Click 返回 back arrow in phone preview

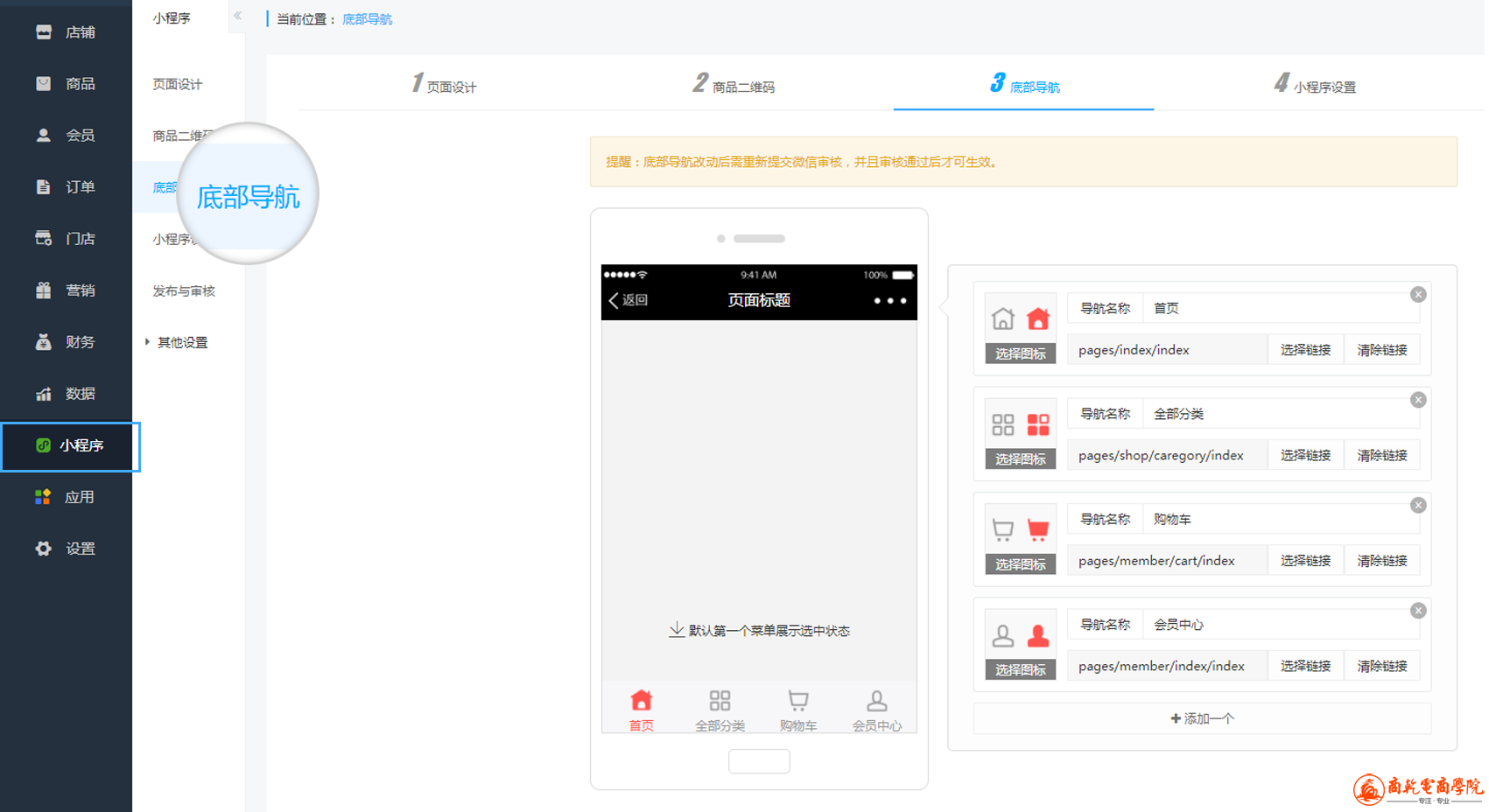(x=628, y=300)
